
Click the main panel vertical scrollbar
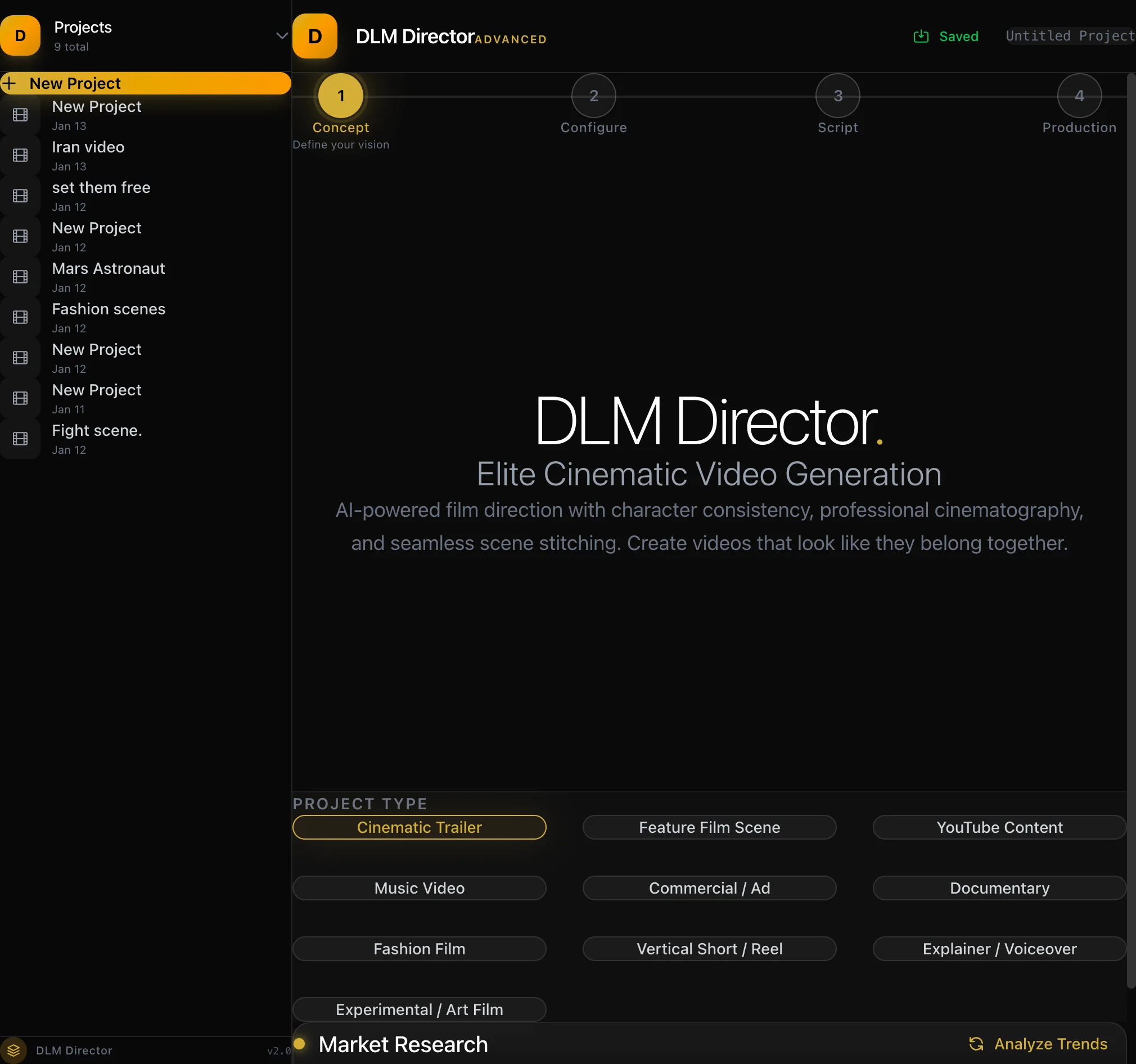click(1131, 531)
